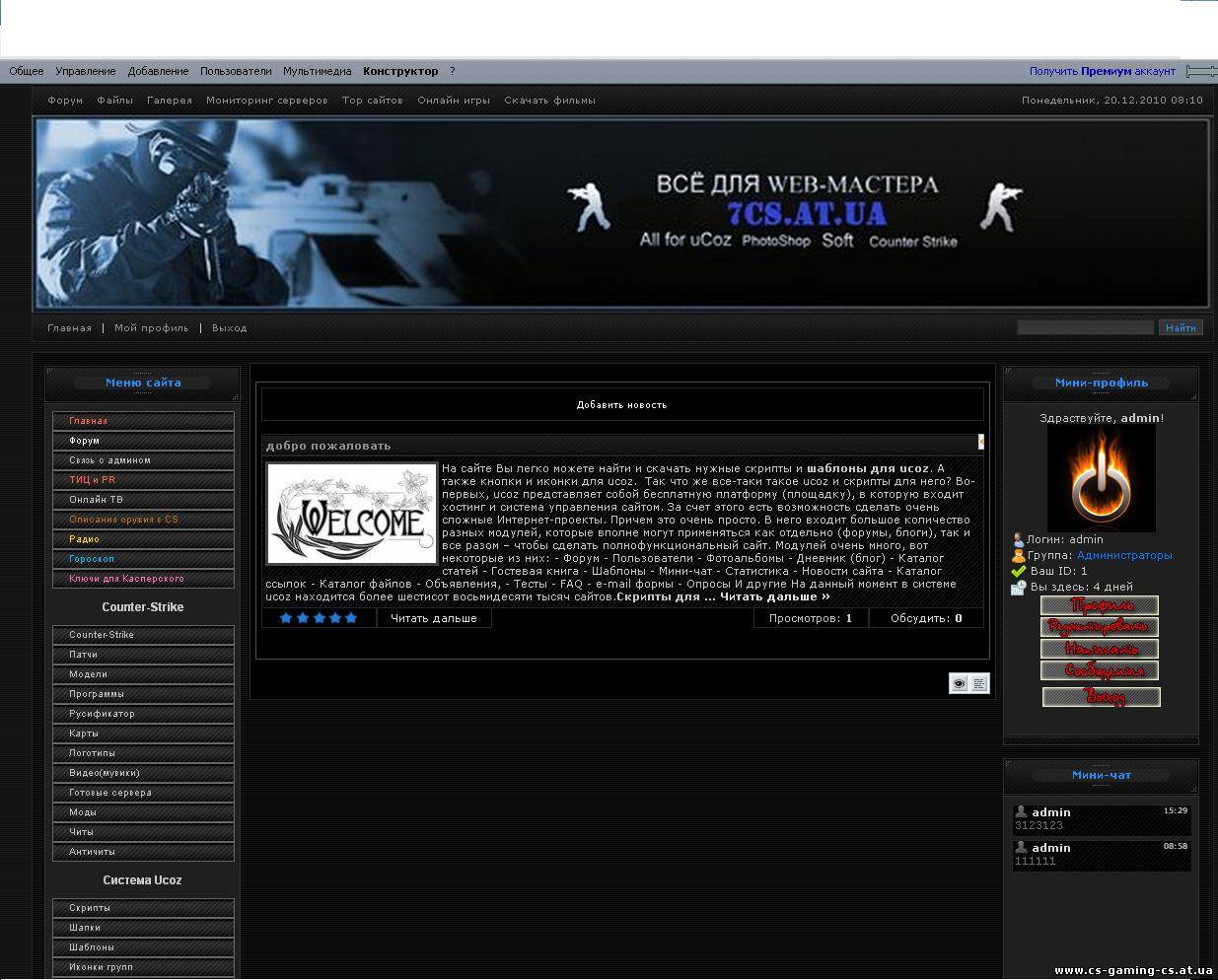The image size is (1218, 980).
Task: Click the green checkmark beside Ваш ID
Action: [1019, 571]
